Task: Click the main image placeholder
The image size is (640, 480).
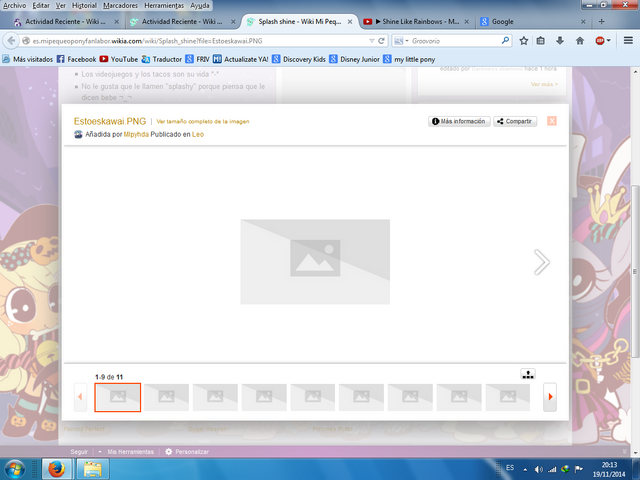Action: pyautogui.click(x=315, y=262)
